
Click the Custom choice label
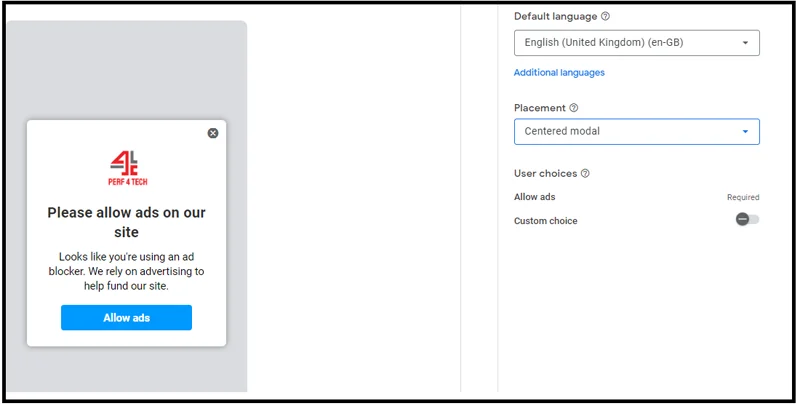click(x=546, y=221)
